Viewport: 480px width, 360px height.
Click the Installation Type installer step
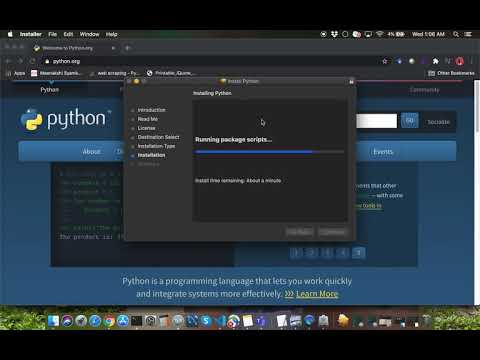point(156,146)
